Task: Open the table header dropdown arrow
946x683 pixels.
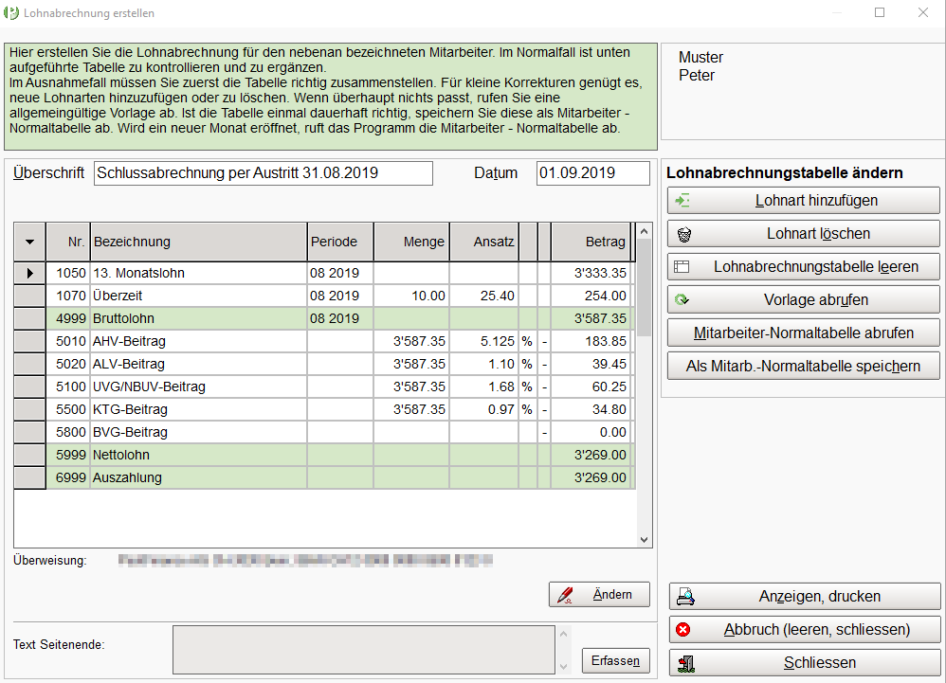Action: pyautogui.click(x=29, y=242)
